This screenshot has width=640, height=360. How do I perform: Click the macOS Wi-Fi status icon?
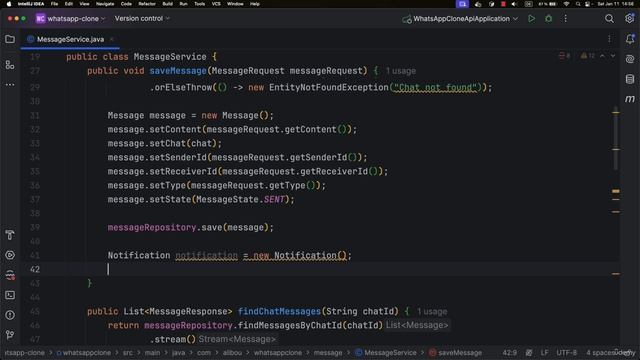(x=566, y=4)
